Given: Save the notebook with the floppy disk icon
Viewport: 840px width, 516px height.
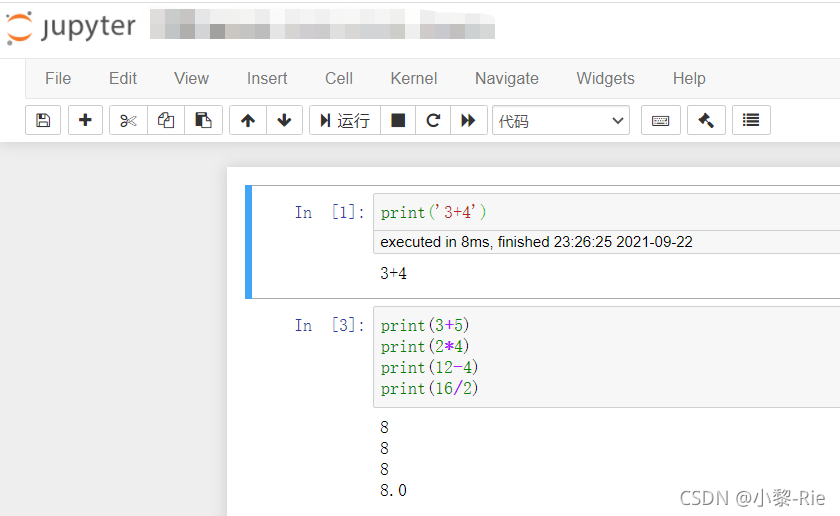Looking at the screenshot, I should tap(43, 120).
